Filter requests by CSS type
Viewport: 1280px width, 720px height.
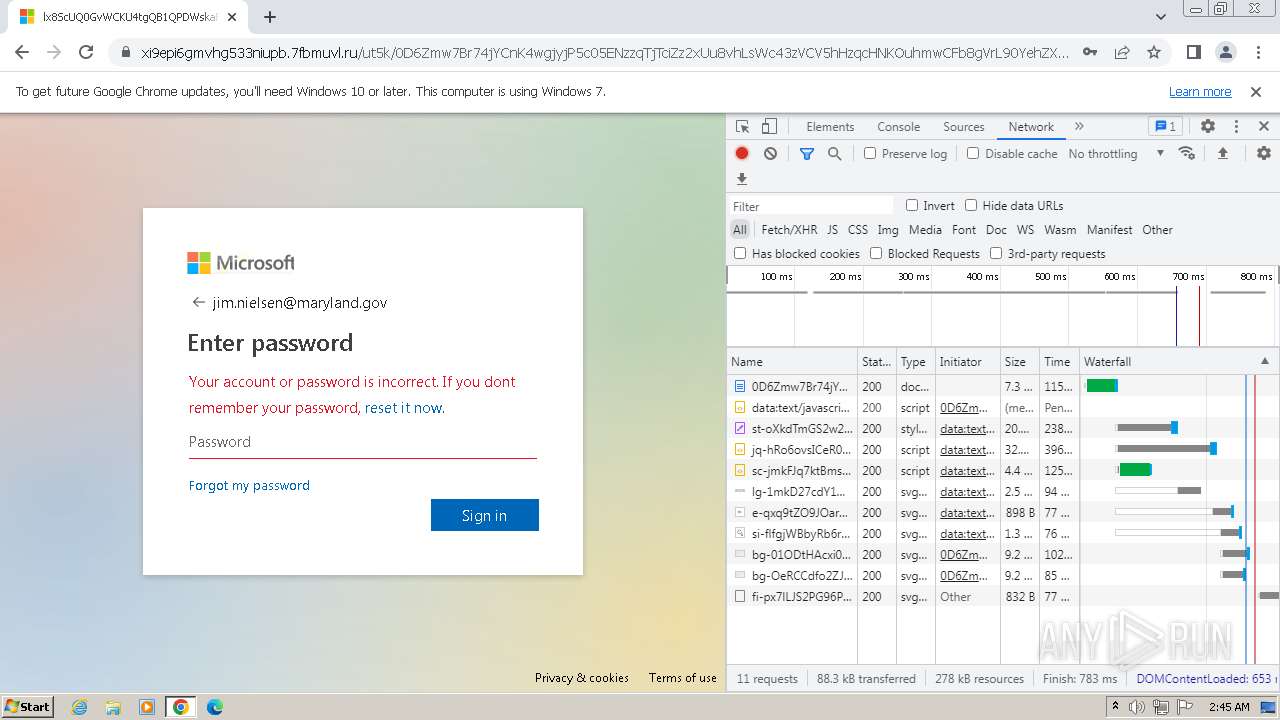[858, 230]
